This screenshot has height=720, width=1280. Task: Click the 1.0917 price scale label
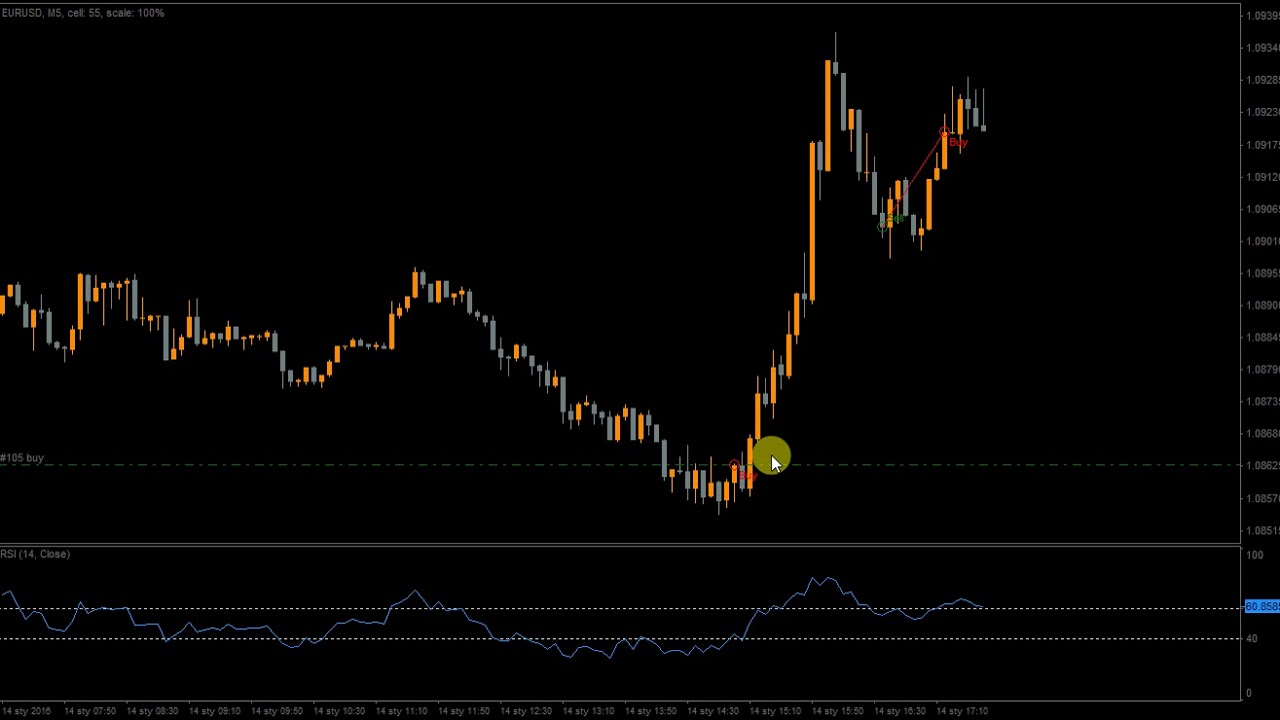pyautogui.click(x=1263, y=145)
